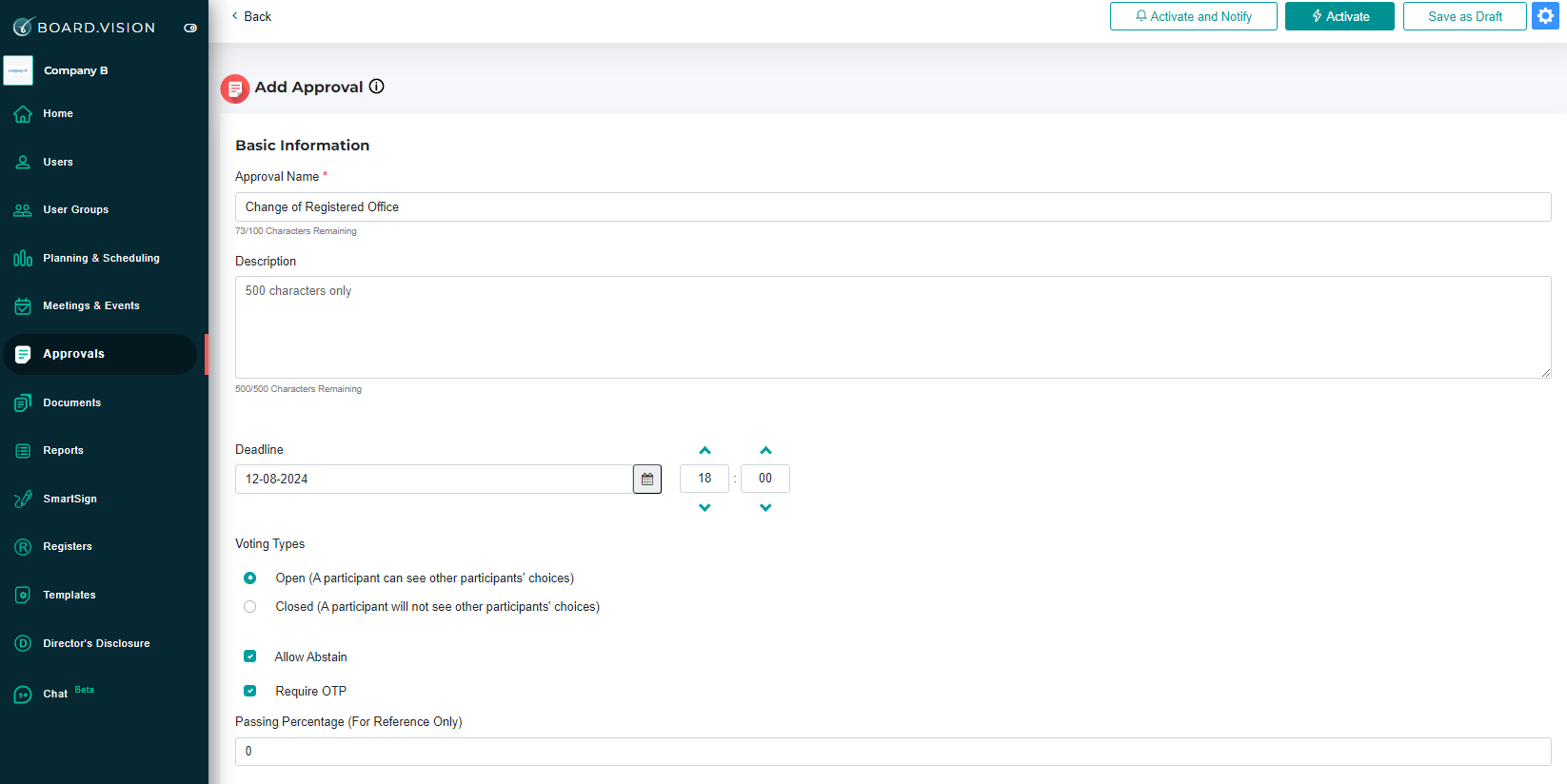Click the Home house icon
The image size is (1567, 784).
click(x=23, y=114)
